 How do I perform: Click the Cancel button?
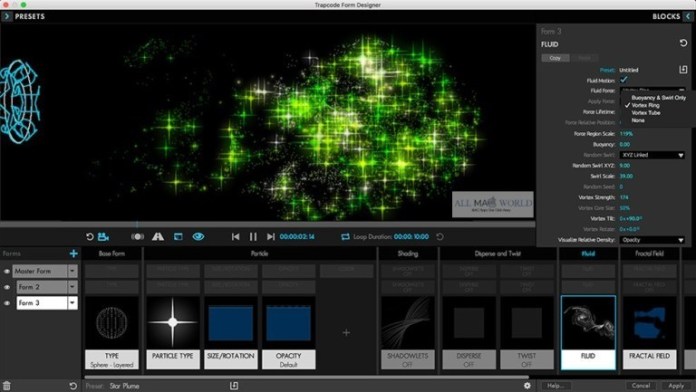pos(641,385)
